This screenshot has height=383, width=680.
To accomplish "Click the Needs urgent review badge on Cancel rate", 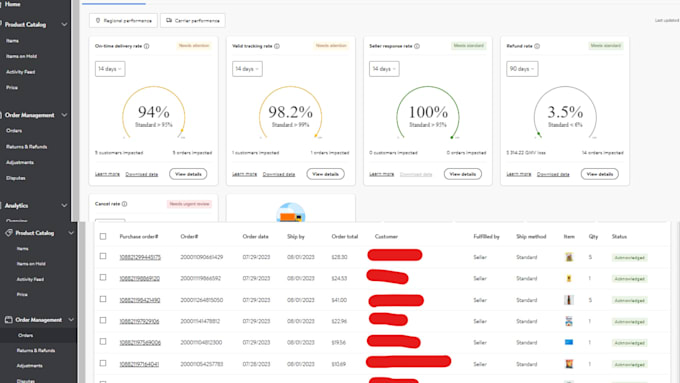I will pyautogui.click(x=190, y=204).
